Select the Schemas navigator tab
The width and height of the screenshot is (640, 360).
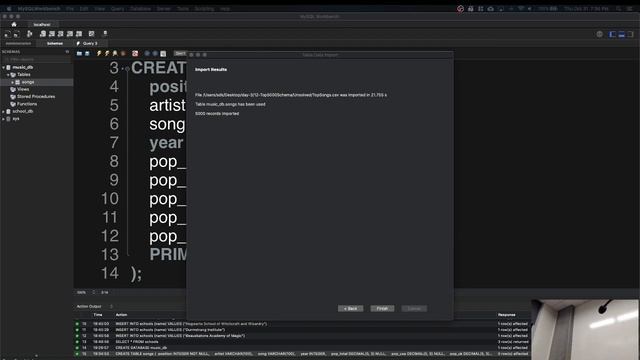tap(55, 43)
